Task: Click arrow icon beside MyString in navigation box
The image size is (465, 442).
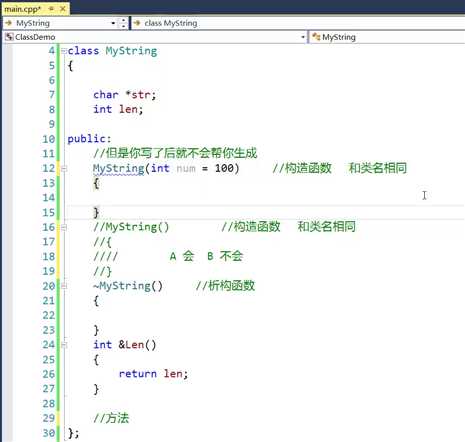Action: [8, 23]
